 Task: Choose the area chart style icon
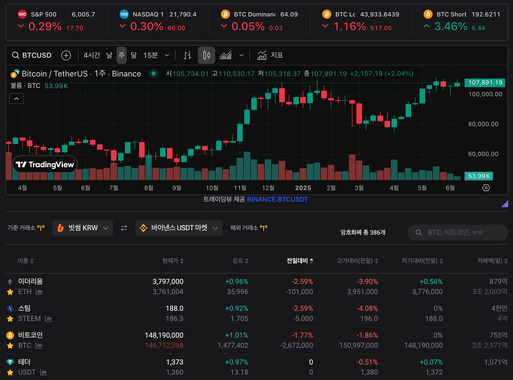click(226, 55)
